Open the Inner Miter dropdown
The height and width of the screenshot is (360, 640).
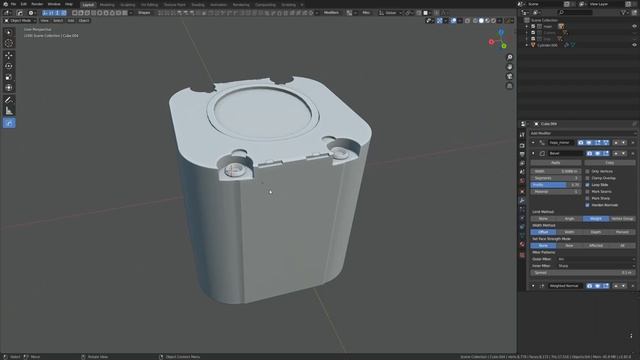coord(596,266)
